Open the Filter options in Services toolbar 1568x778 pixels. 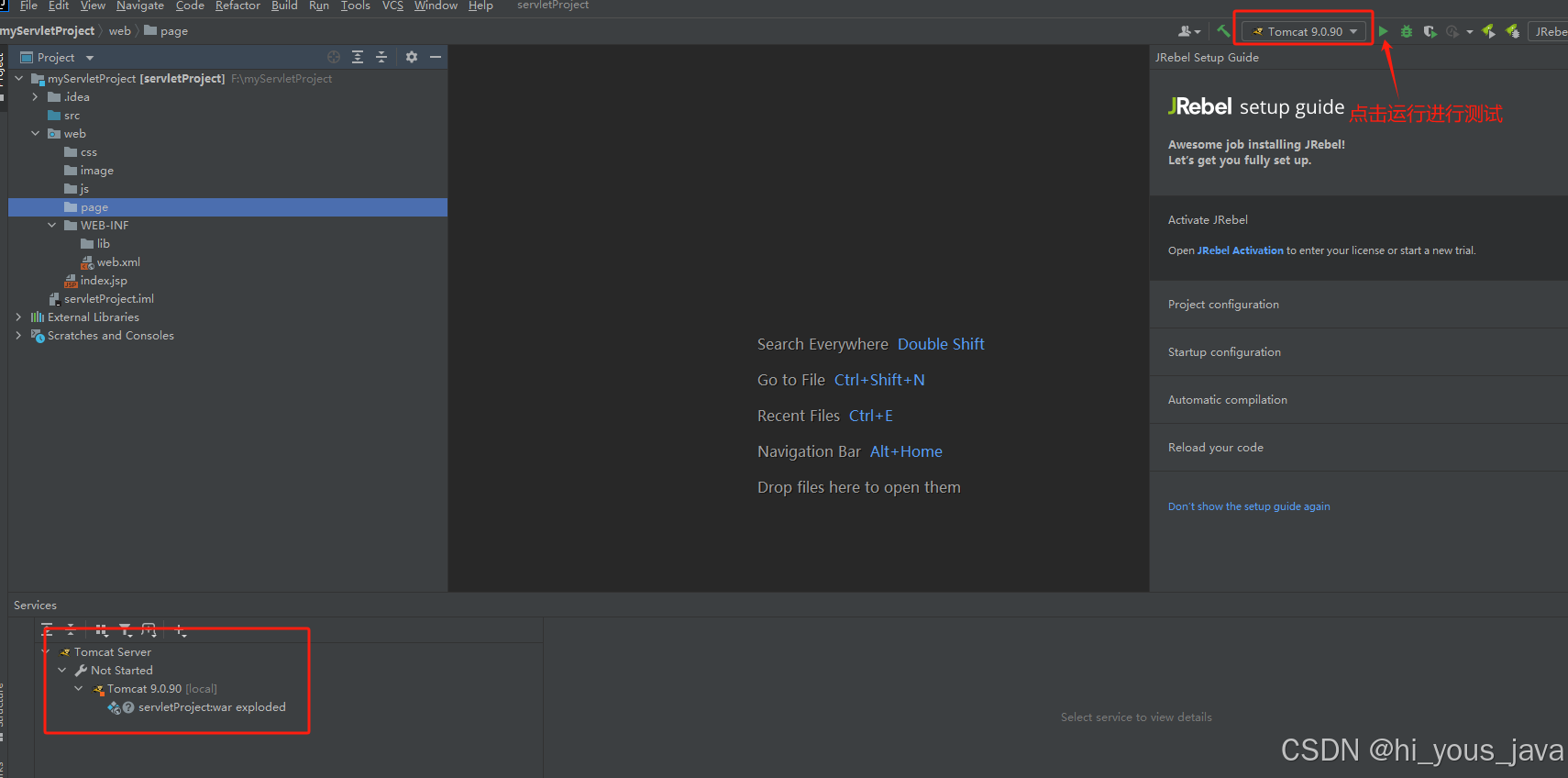pos(126,629)
